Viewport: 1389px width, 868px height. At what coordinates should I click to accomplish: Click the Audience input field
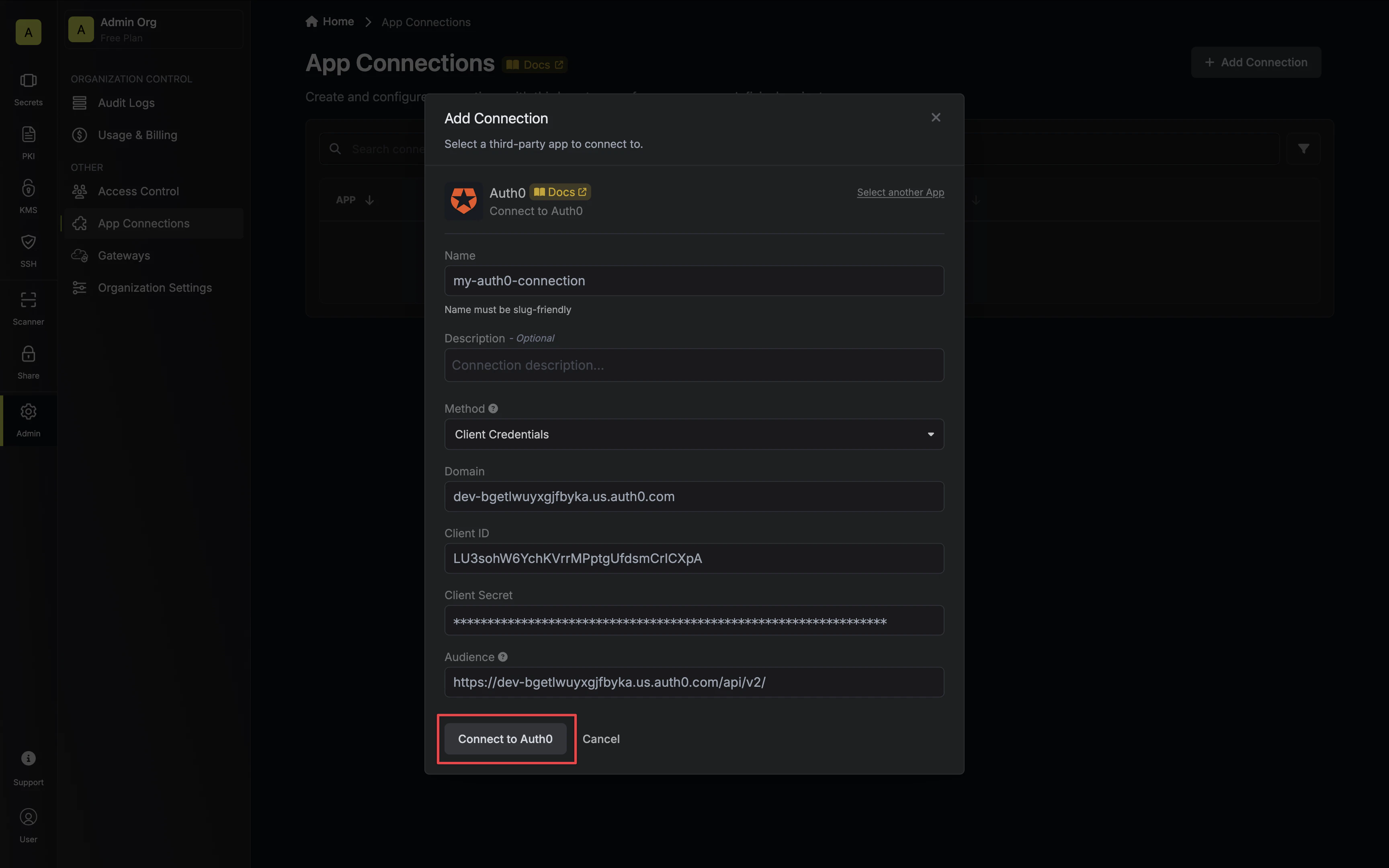(x=694, y=683)
